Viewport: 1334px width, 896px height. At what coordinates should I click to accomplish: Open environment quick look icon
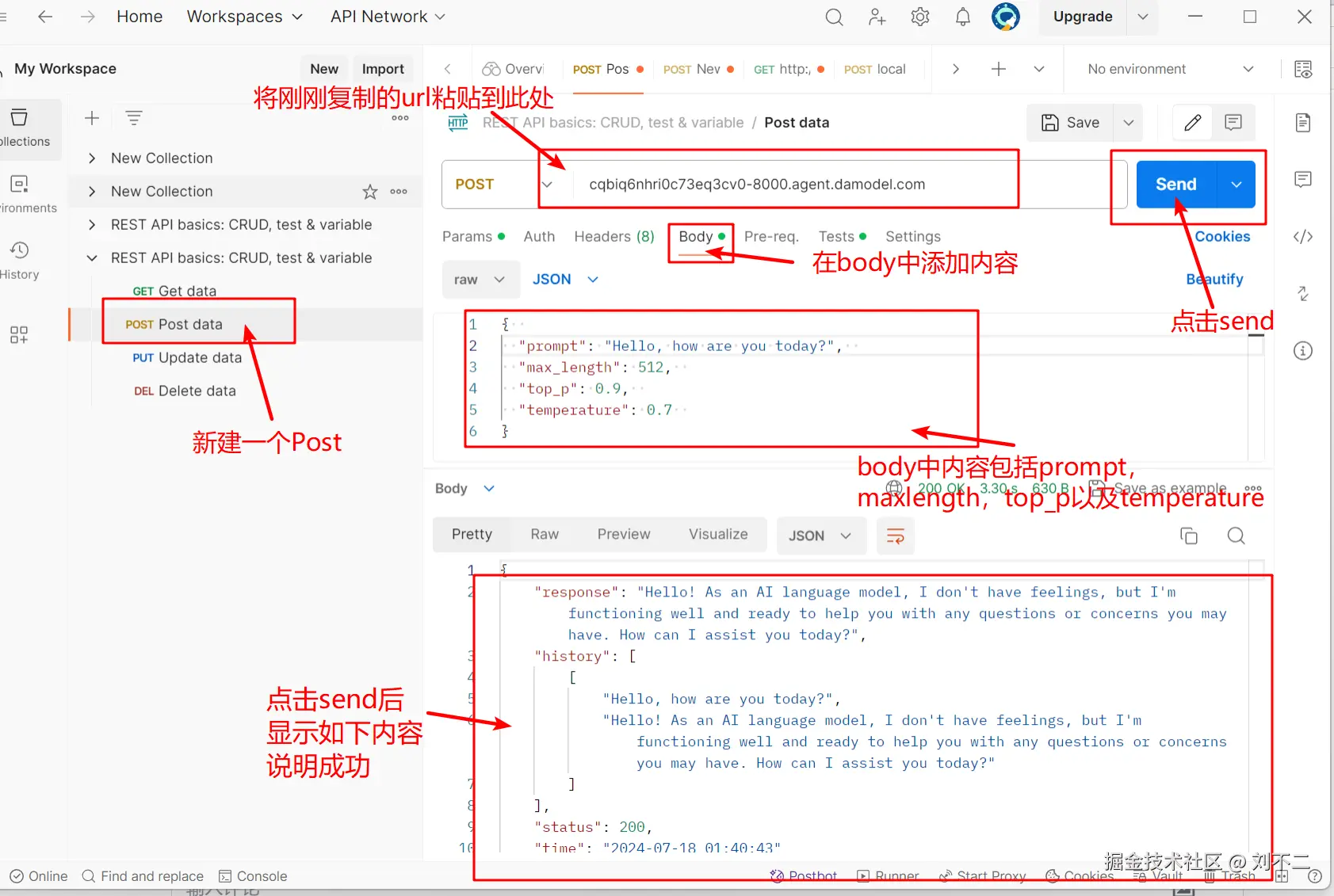(1303, 69)
